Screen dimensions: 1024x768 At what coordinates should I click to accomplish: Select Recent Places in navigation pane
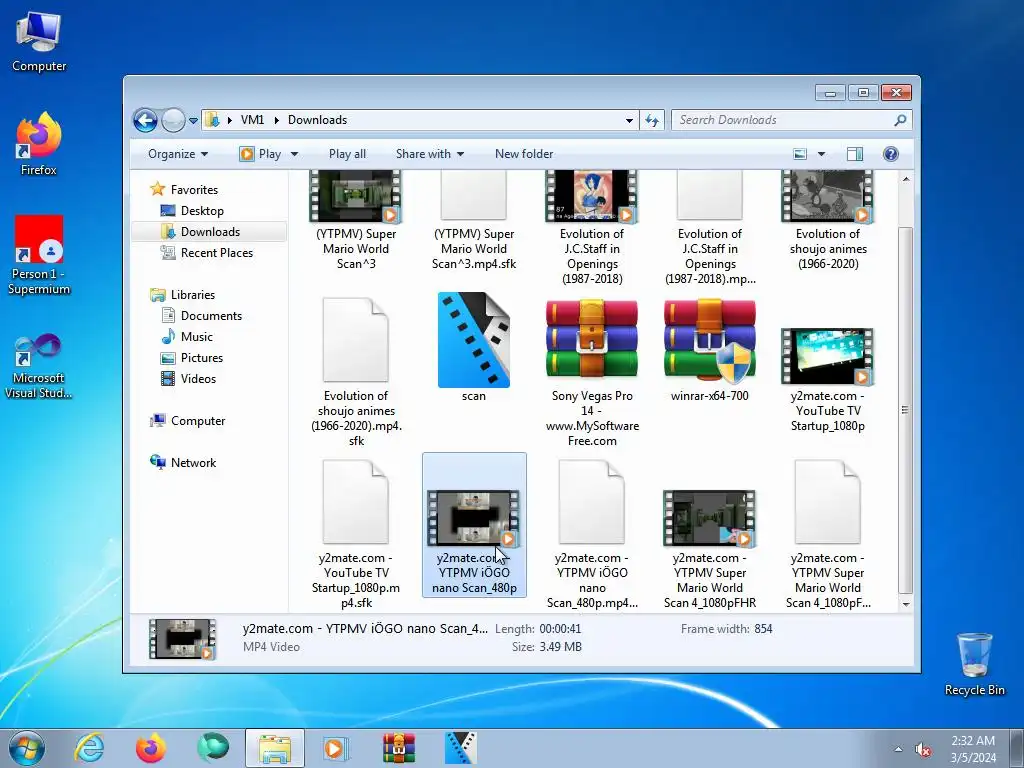pyautogui.click(x=216, y=253)
